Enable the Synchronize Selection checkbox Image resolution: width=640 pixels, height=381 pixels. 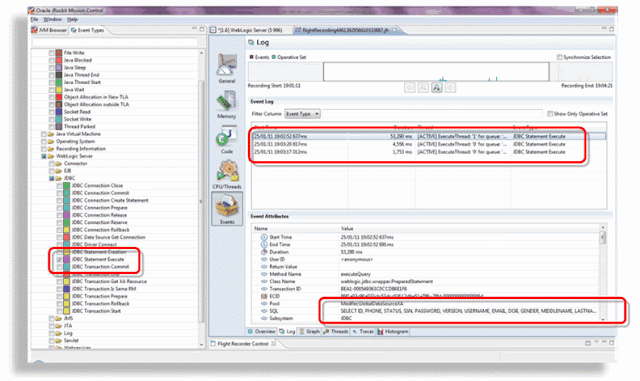[x=559, y=57]
